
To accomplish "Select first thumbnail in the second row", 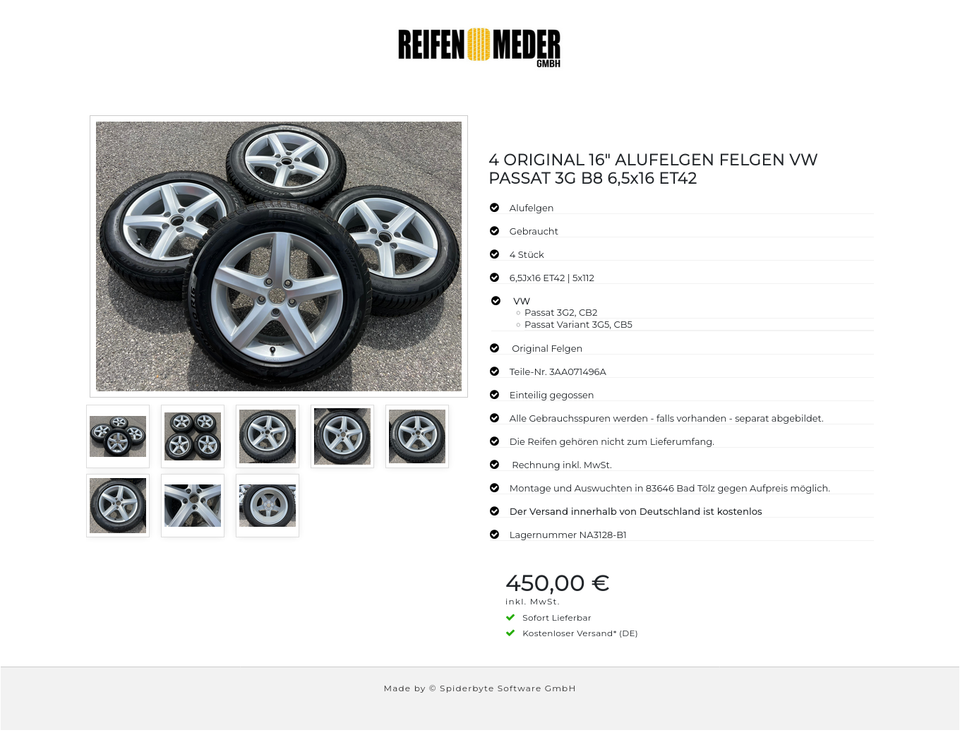I will pyautogui.click(x=118, y=506).
